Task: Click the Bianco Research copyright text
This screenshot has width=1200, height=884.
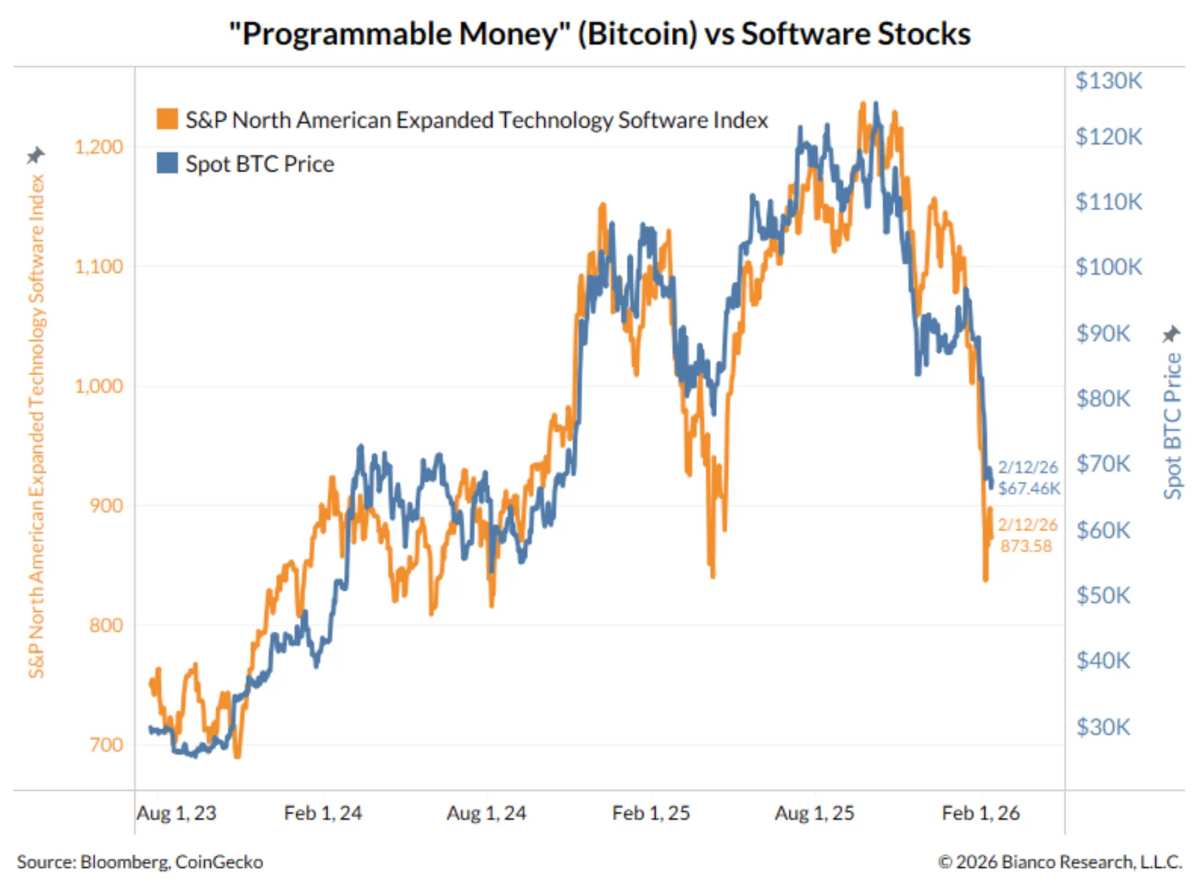Action: (1060, 860)
